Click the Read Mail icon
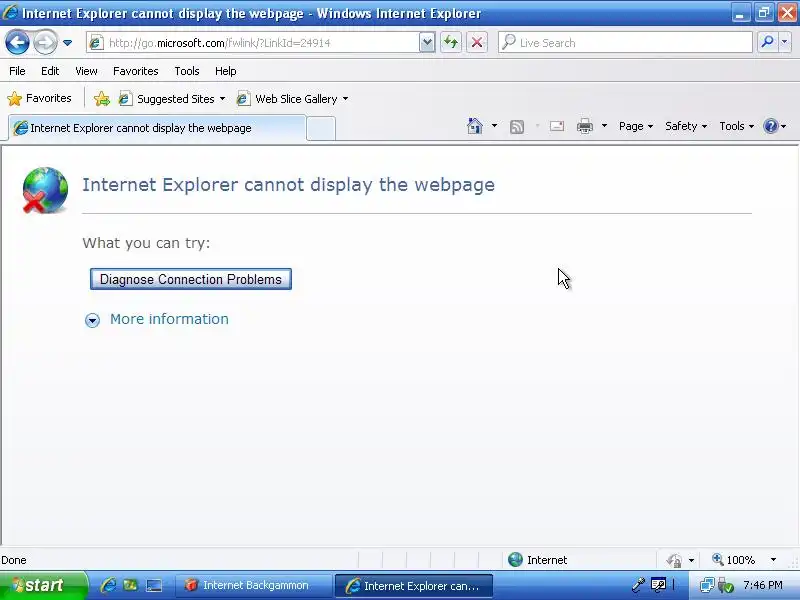The image size is (800, 600). (557, 126)
